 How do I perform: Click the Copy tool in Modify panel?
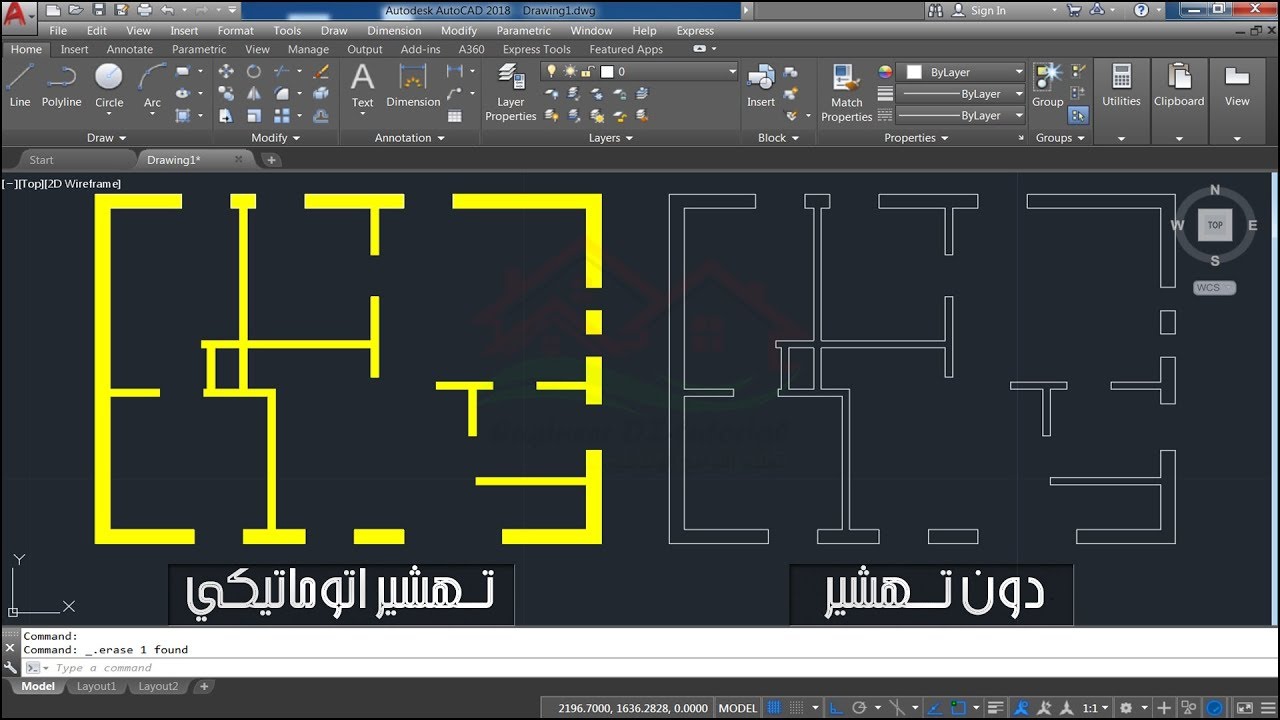[226, 93]
